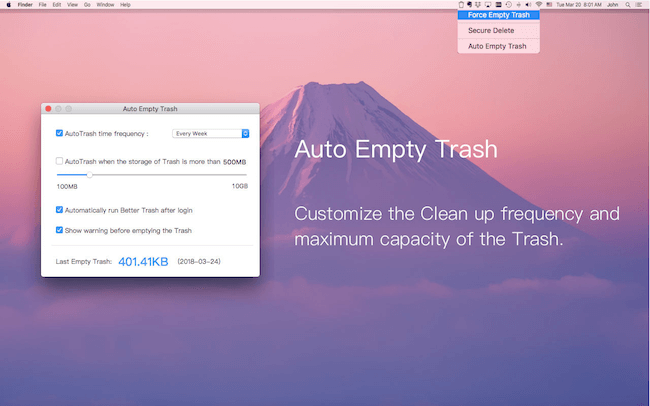
Task: Open Spotlight search magnifier icon
Action: (628, 5)
